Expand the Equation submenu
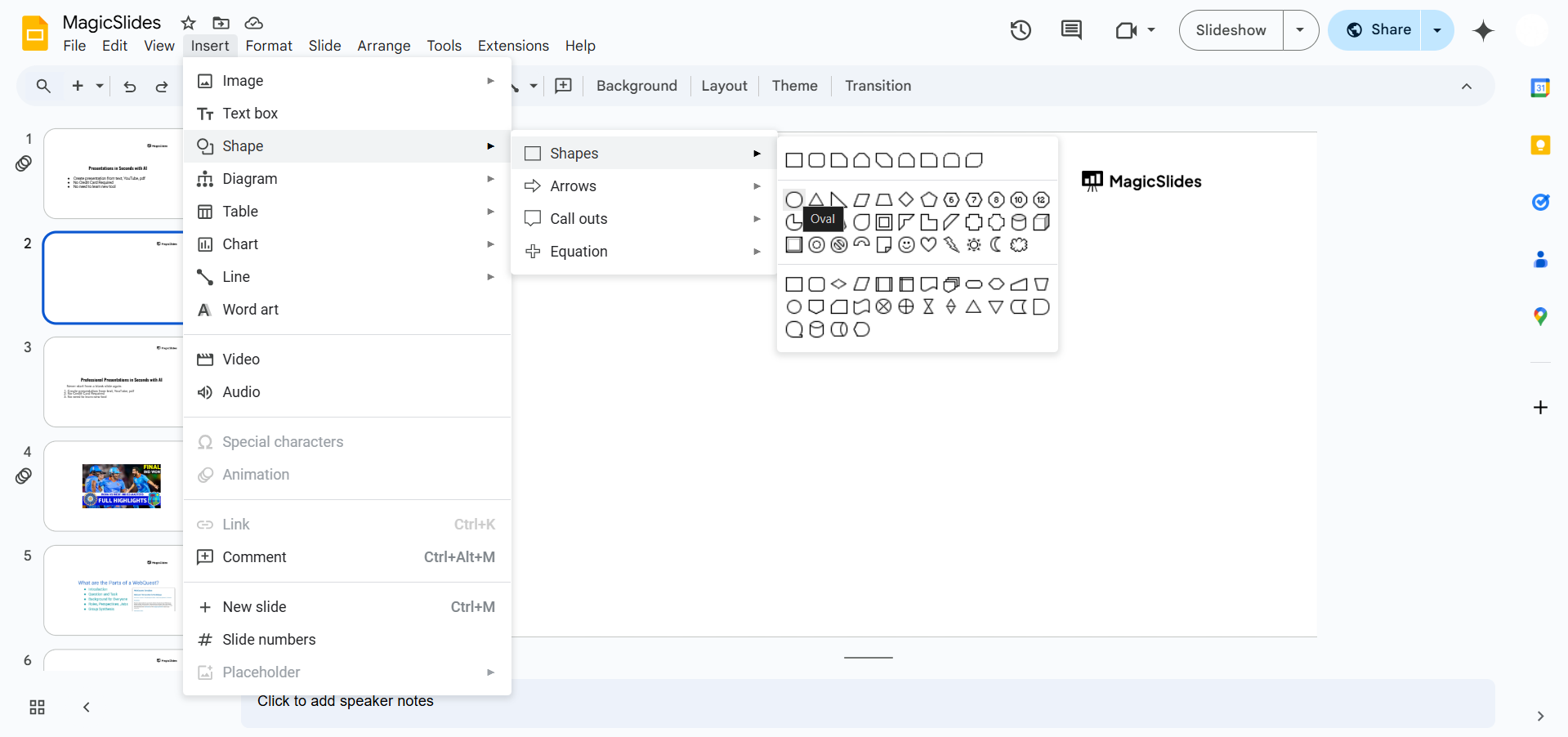The height and width of the screenshot is (737, 1568). (644, 252)
